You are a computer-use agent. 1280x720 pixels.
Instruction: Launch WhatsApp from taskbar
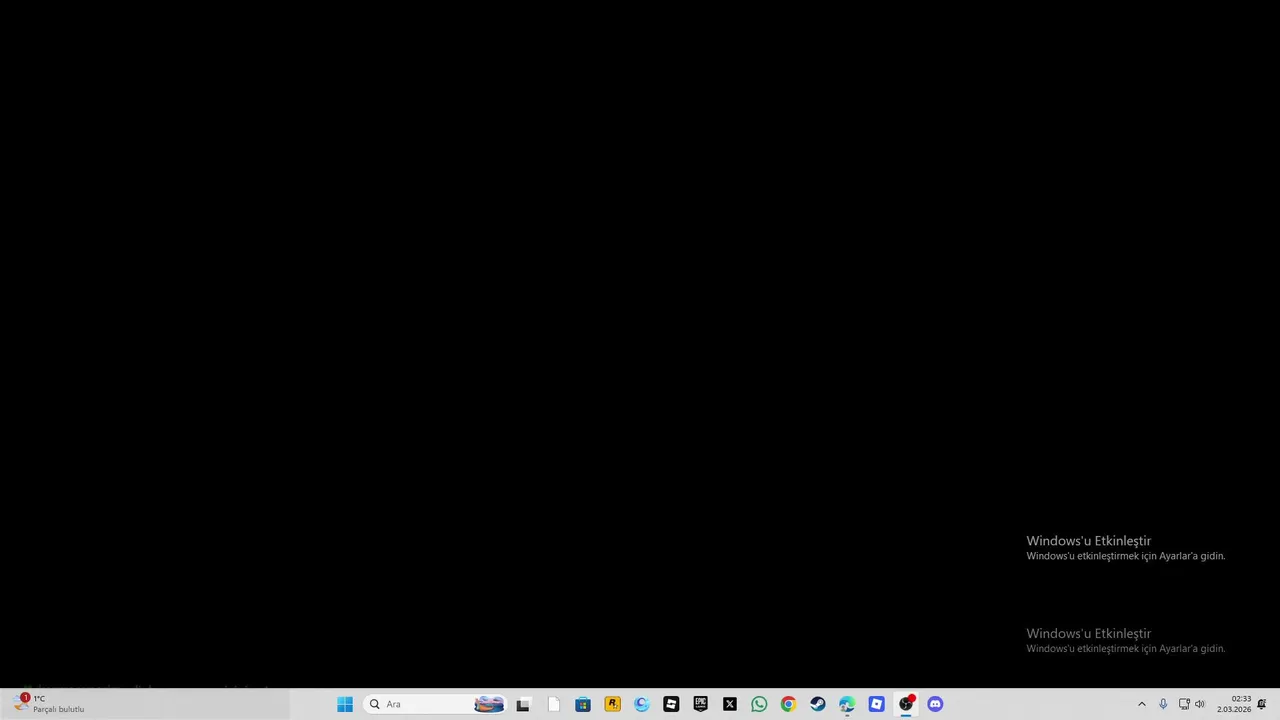tap(759, 704)
